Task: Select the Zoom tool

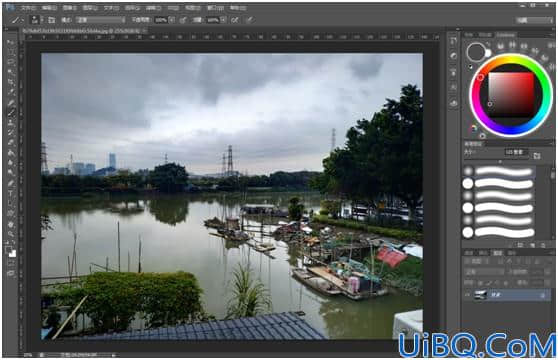Action: (x=11, y=234)
